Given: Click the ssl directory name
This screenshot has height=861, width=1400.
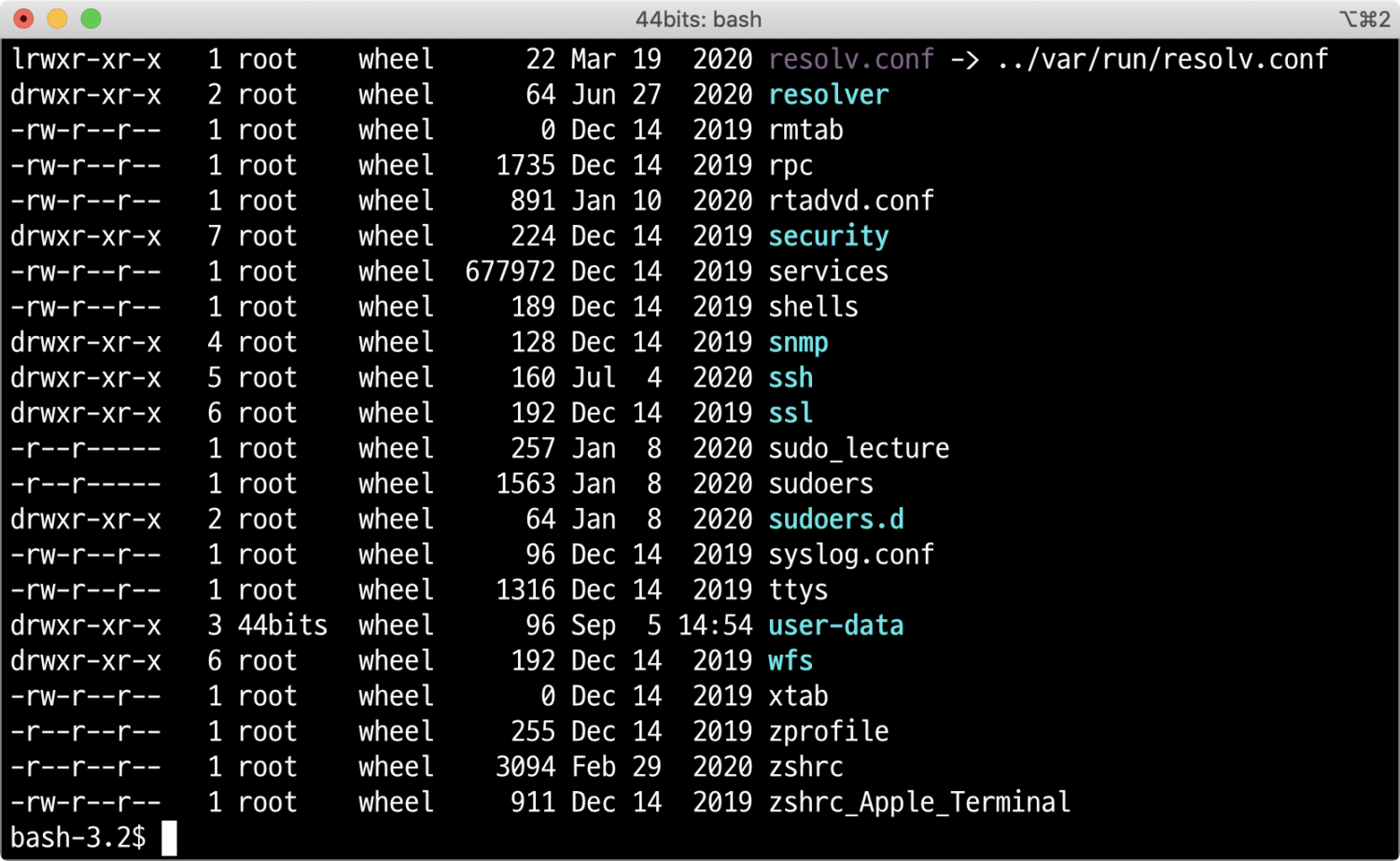Looking at the screenshot, I should pos(791,414).
